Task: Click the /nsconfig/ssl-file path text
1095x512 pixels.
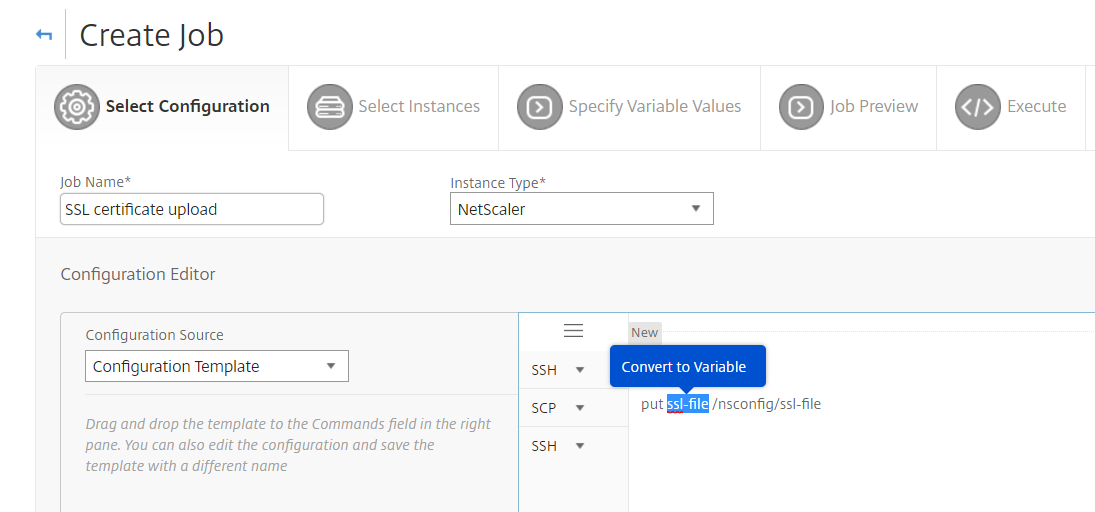Action: point(767,404)
